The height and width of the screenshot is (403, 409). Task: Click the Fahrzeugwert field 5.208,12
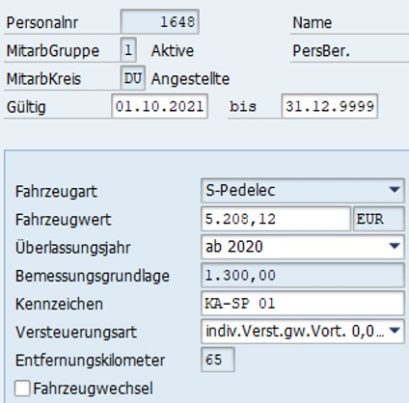[x=276, y=219]
